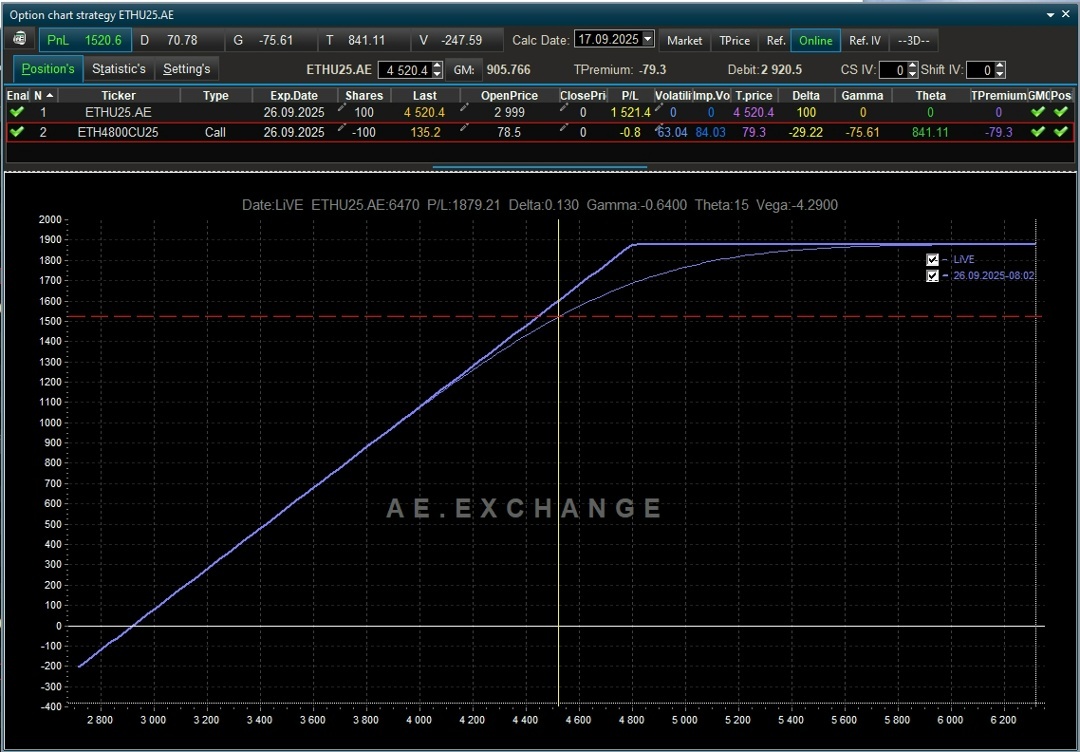This screenshot has height=752, width=1080.
Task: Click OpenPrice edit pencil in ETH4800CU25 row
Action: (464, 127)
